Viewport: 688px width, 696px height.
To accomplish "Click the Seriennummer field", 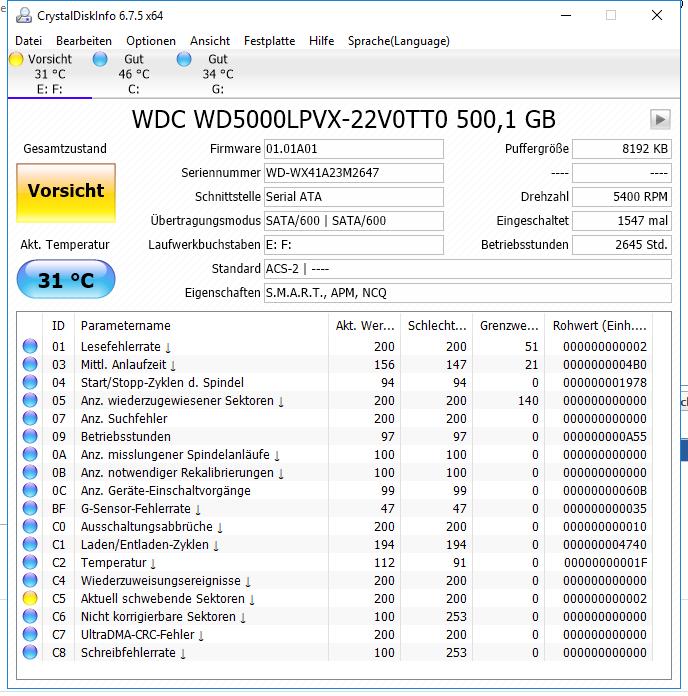I will [354, 173].
